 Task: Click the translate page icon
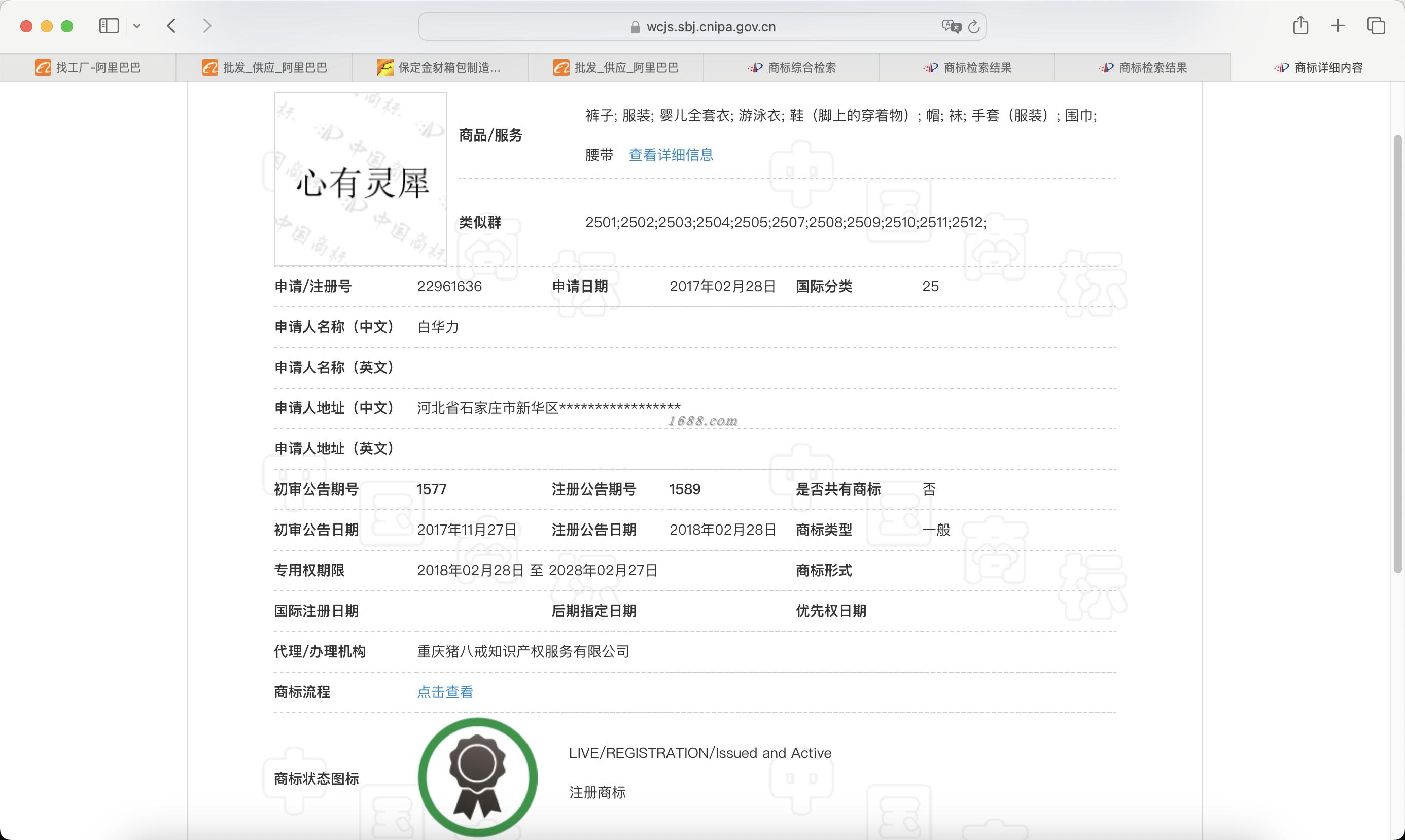[x=951, y=26]
